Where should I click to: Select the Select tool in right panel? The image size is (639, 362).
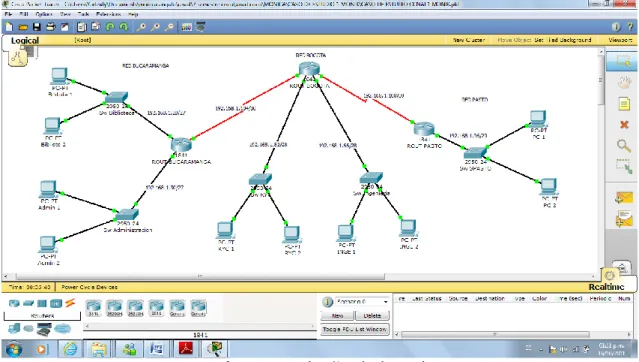tap(623, 61)
